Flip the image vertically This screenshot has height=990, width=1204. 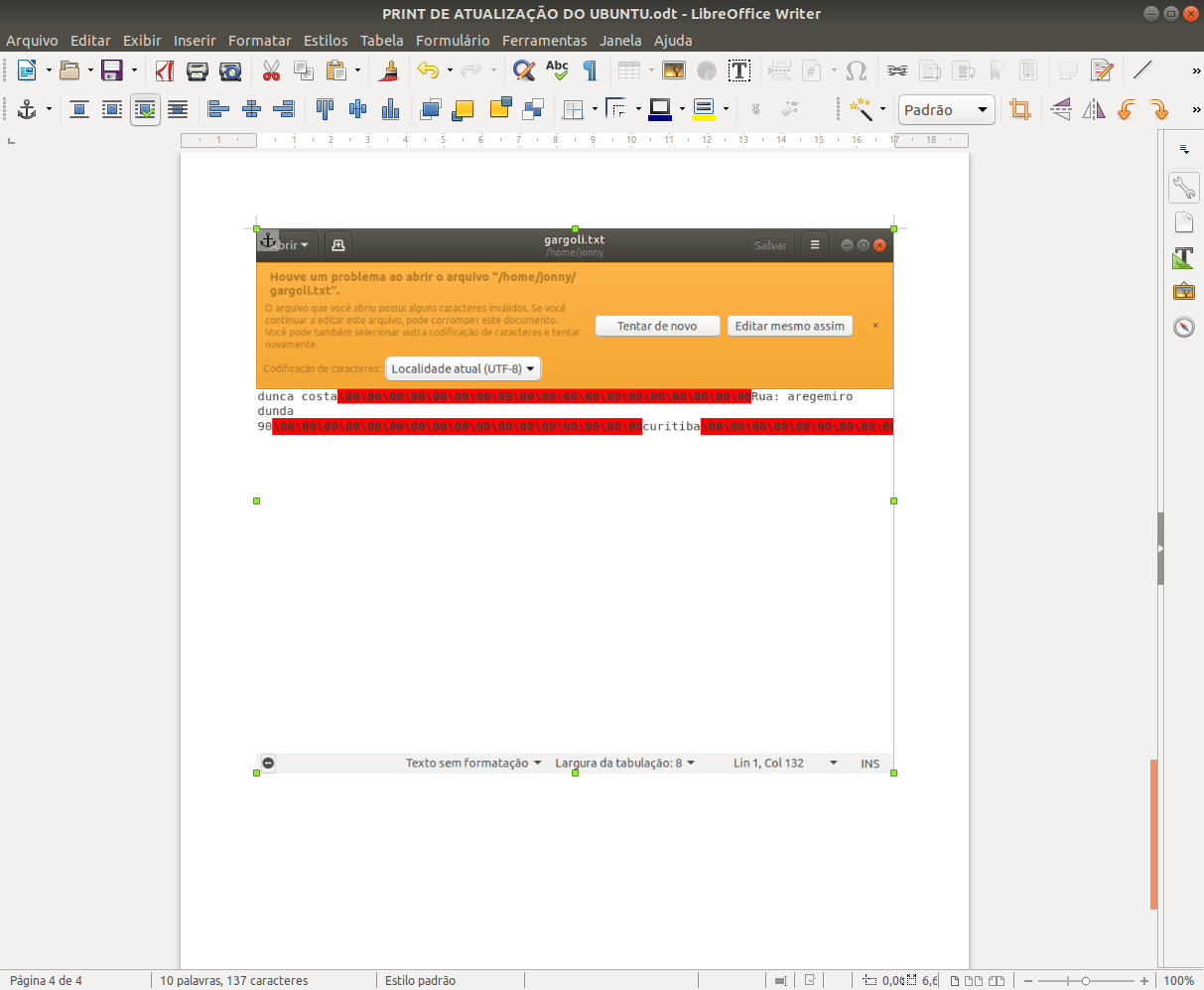pos(1061,109)
